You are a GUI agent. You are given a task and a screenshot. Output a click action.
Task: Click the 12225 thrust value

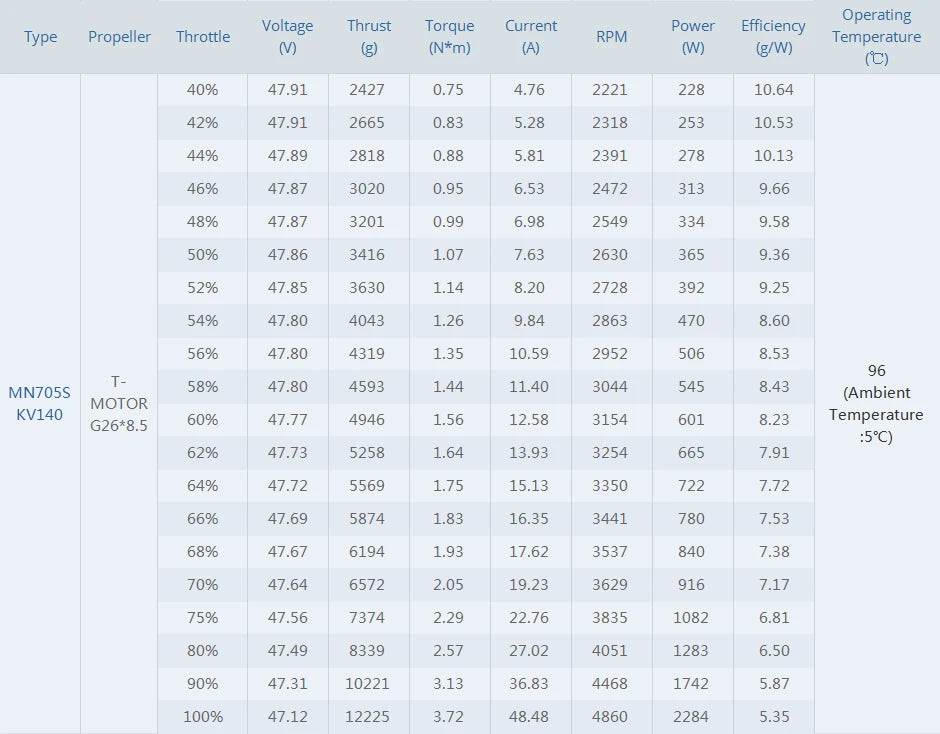(x=369, y=717)
